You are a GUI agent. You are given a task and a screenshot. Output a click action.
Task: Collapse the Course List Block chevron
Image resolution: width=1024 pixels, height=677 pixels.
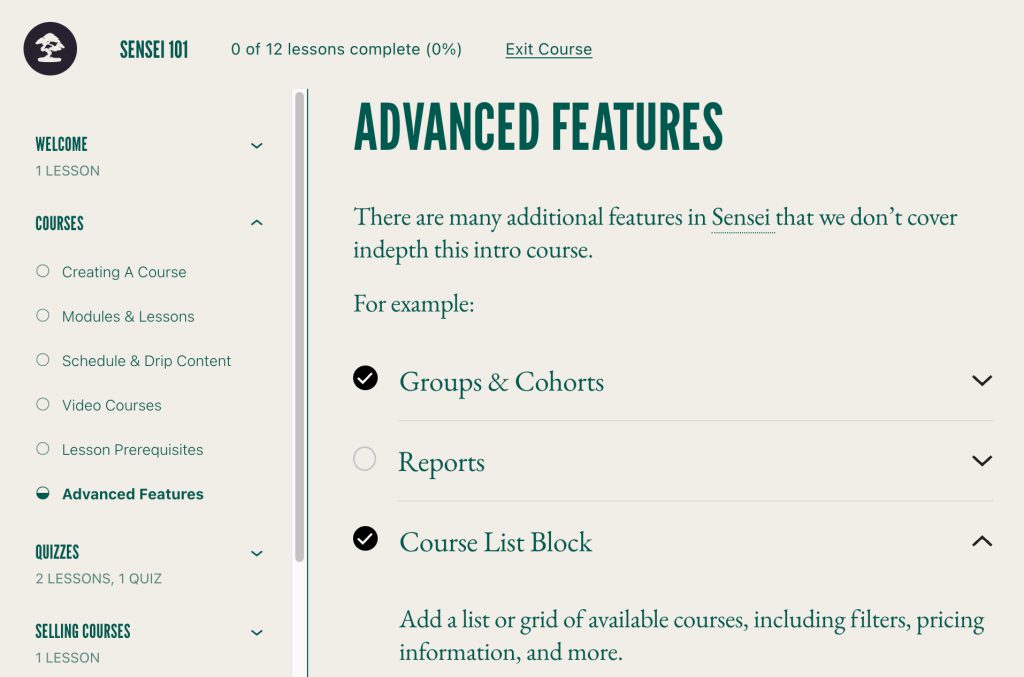click(x=982, y=541)
